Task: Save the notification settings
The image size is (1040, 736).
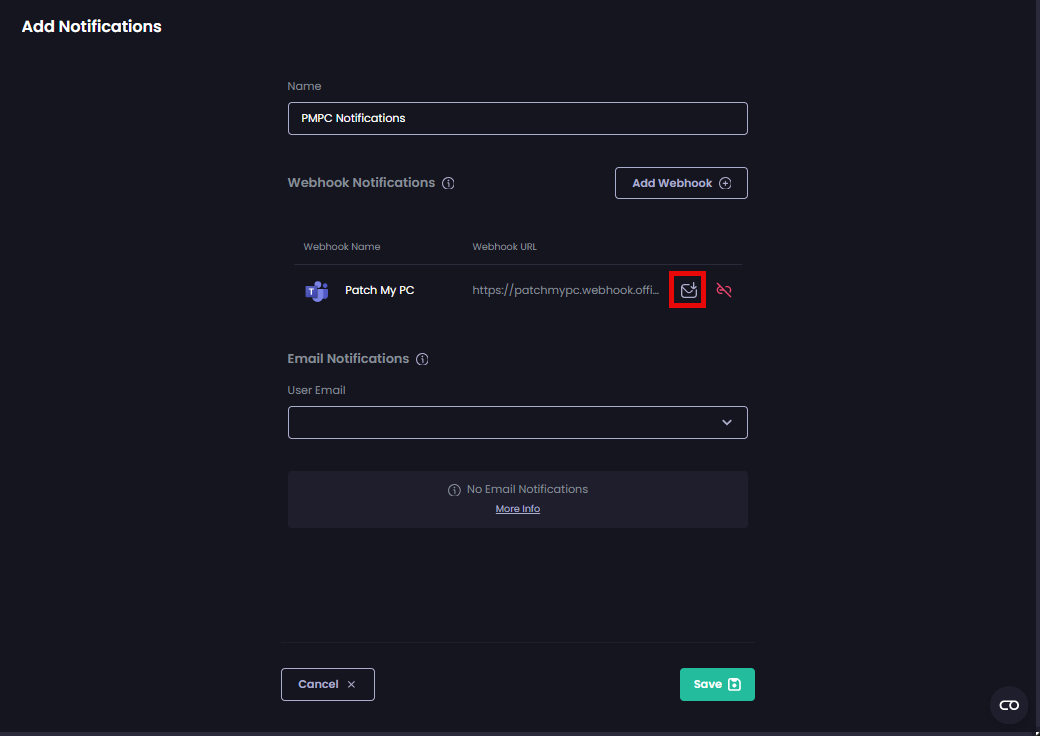Action: (717, 684)
